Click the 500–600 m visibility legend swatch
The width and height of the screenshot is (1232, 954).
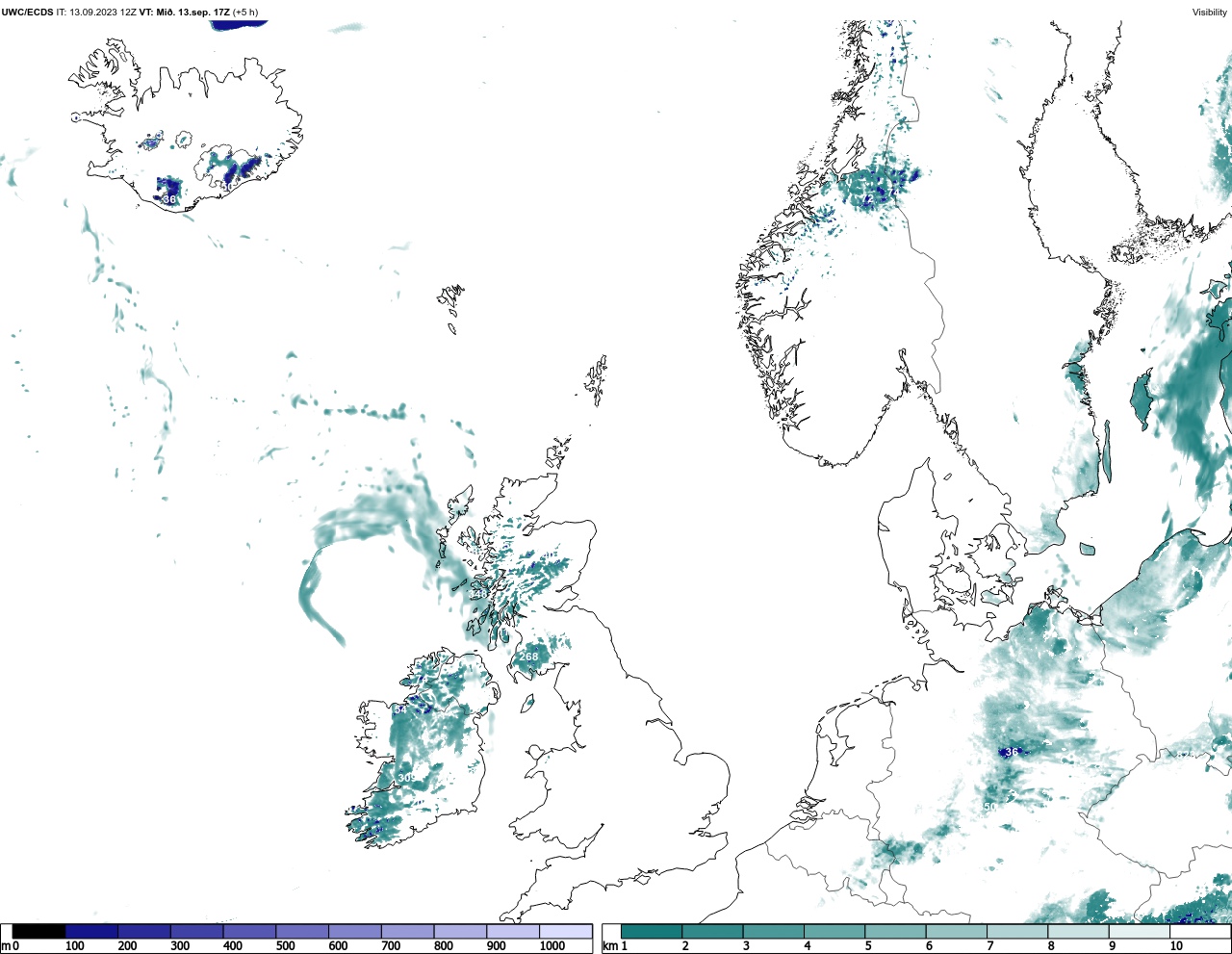(301, 931)
